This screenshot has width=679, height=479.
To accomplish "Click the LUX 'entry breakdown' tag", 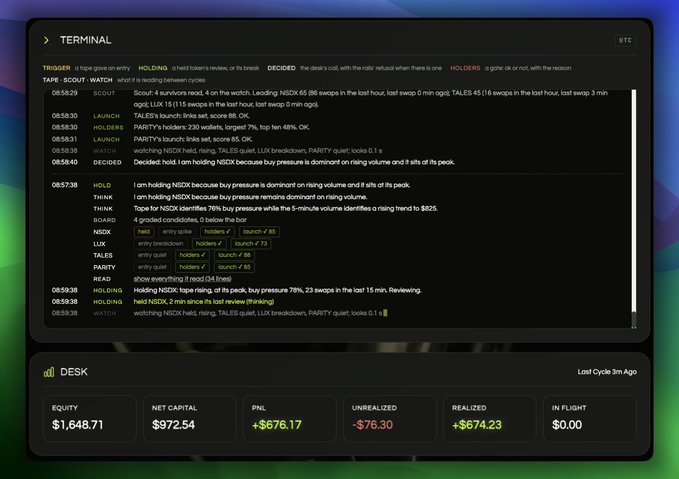I will (160, 244).
